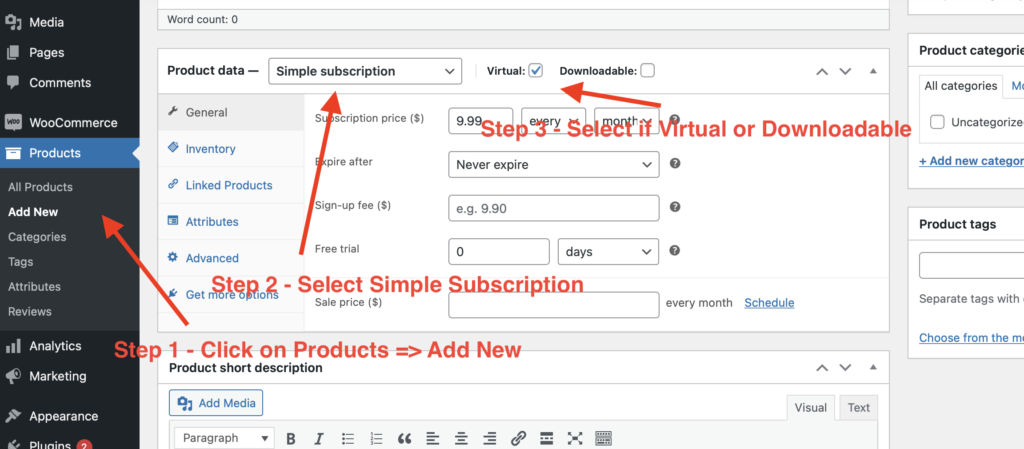The height and width of the screenshot is (449, 1024).
Task: Toggle the fullscreen editor icon
Action: [x=575, y=438]
